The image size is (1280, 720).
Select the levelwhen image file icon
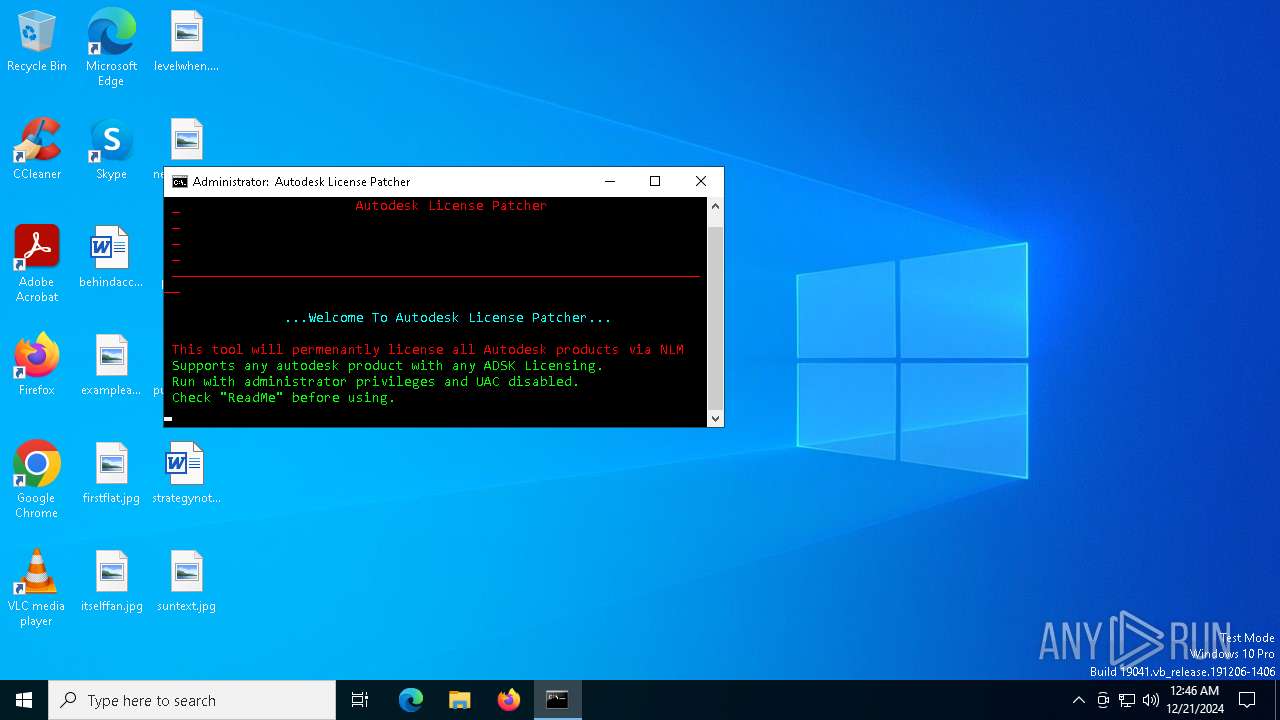pyautogui.click(x=186, y=42)
